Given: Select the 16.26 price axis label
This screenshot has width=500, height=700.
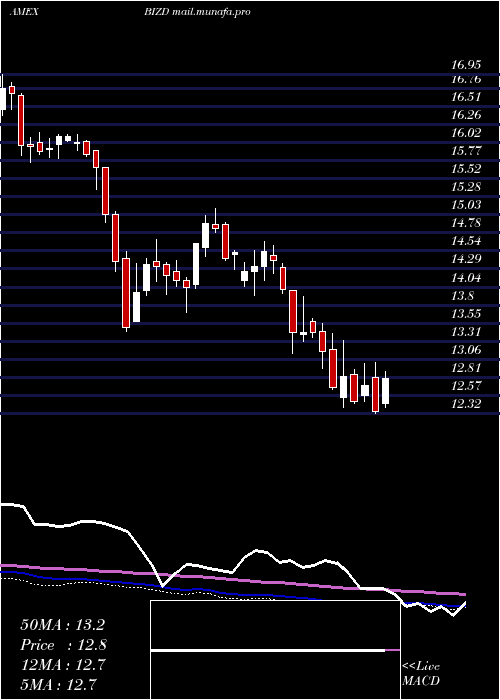Looking at the screenshot, I should point(466,115).
